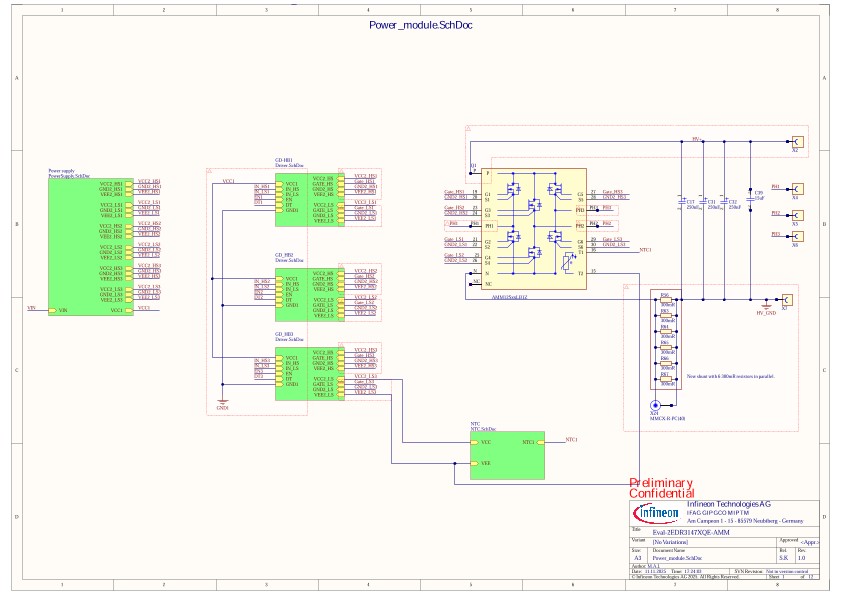
Task: Select the X4 connector for PH1
Action: click(x=797, y=189)
